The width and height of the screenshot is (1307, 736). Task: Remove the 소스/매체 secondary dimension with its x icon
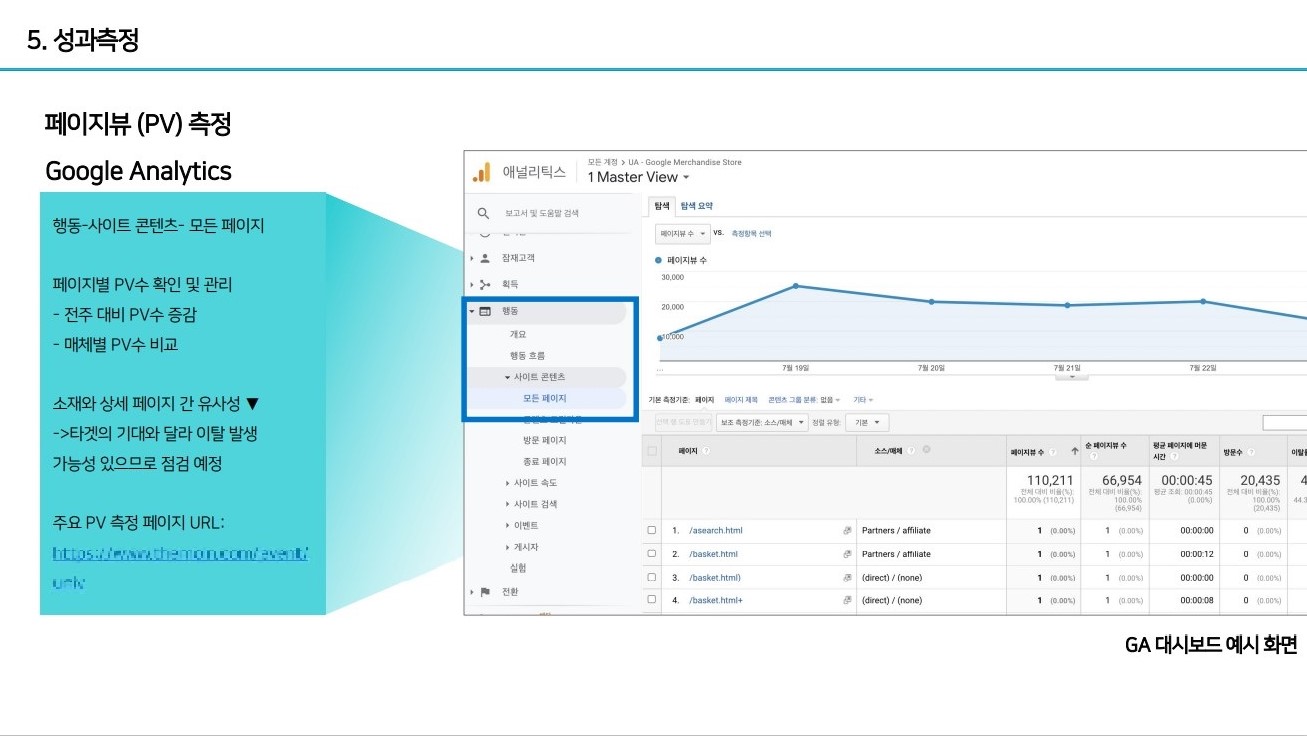pos(926,450)
